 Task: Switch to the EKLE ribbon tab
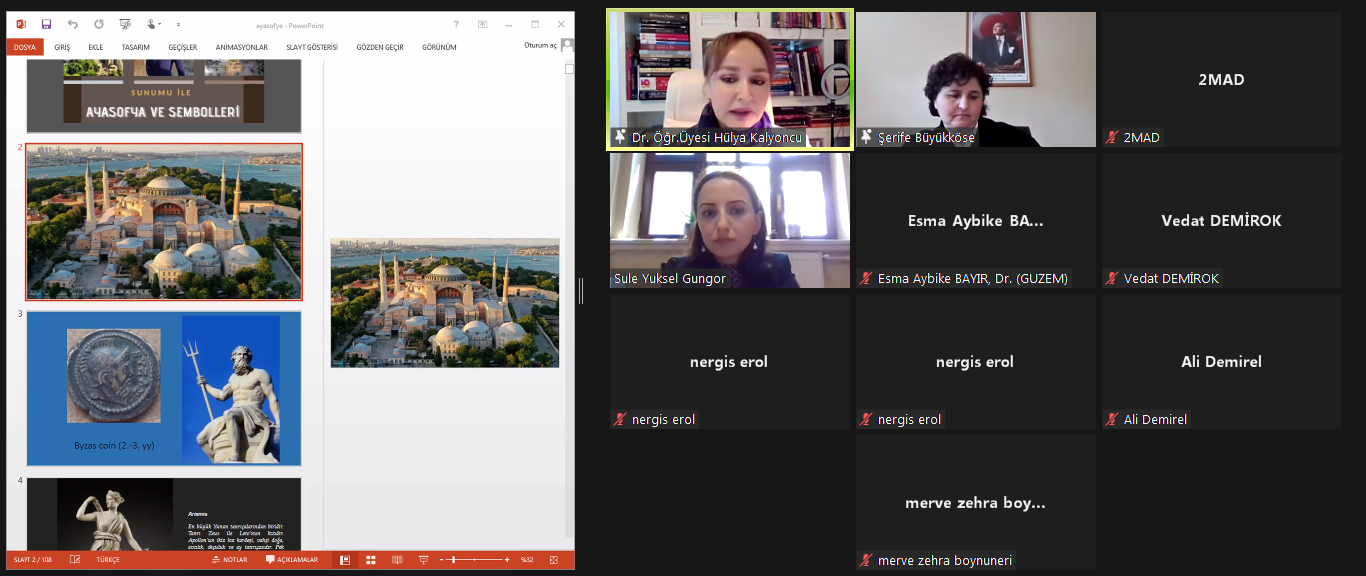pyautogui.click(x=96, y=47)
